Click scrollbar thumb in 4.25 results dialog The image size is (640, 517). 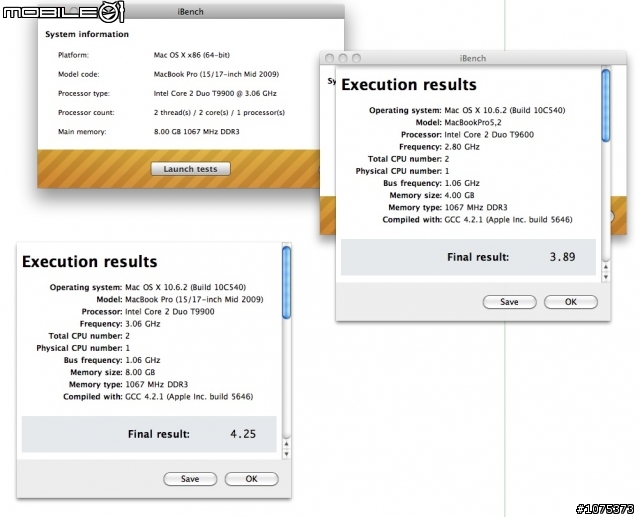tap(287, 282)
